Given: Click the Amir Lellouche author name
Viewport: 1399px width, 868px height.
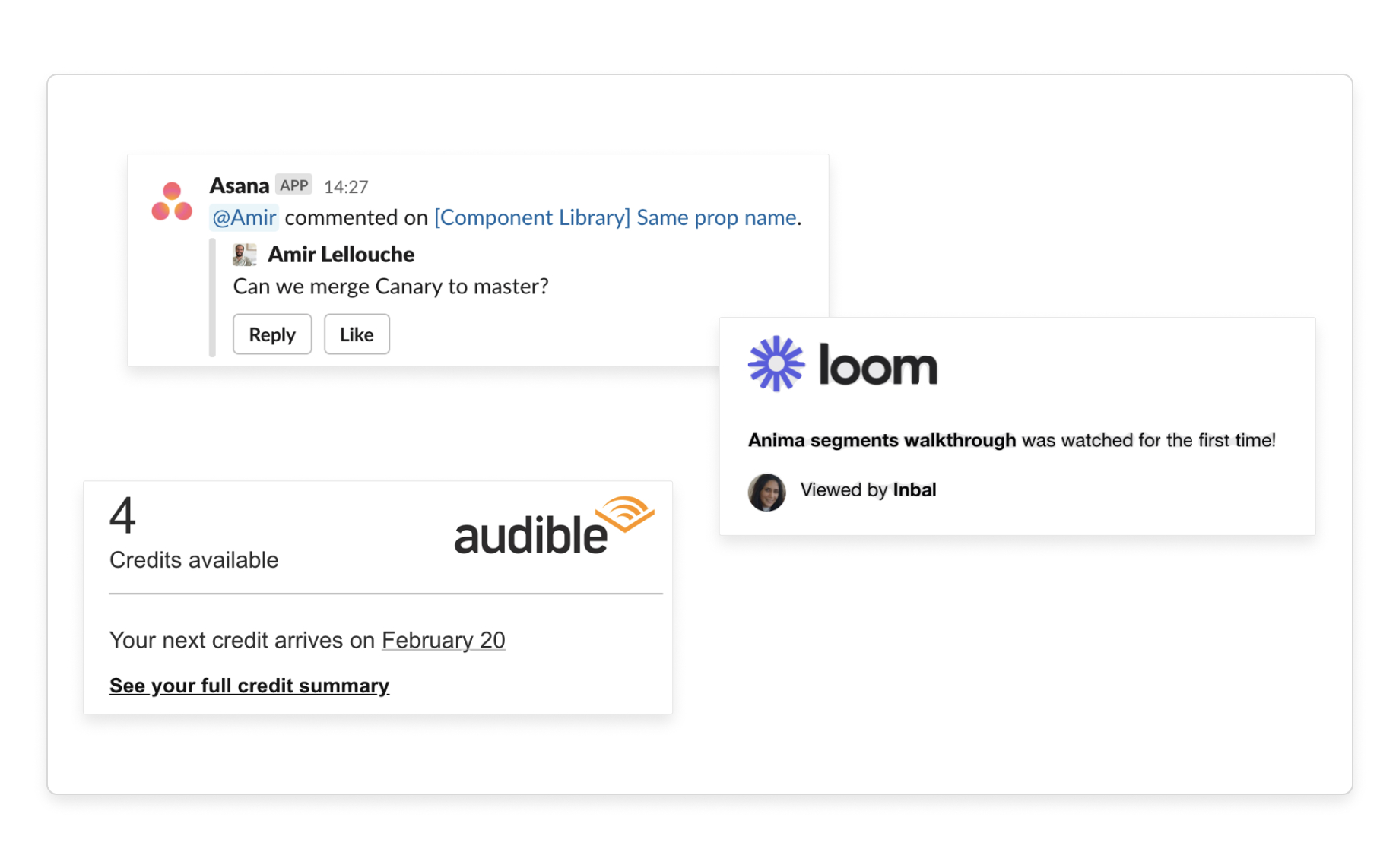Looking at the screenshot, I should [x=341, y=255].
